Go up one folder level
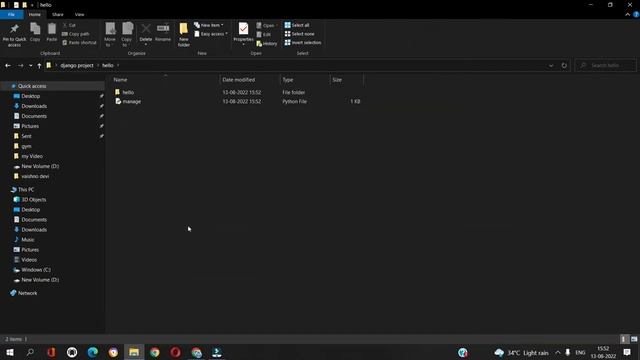Screen dimensions: 640x360 (39, 65)
